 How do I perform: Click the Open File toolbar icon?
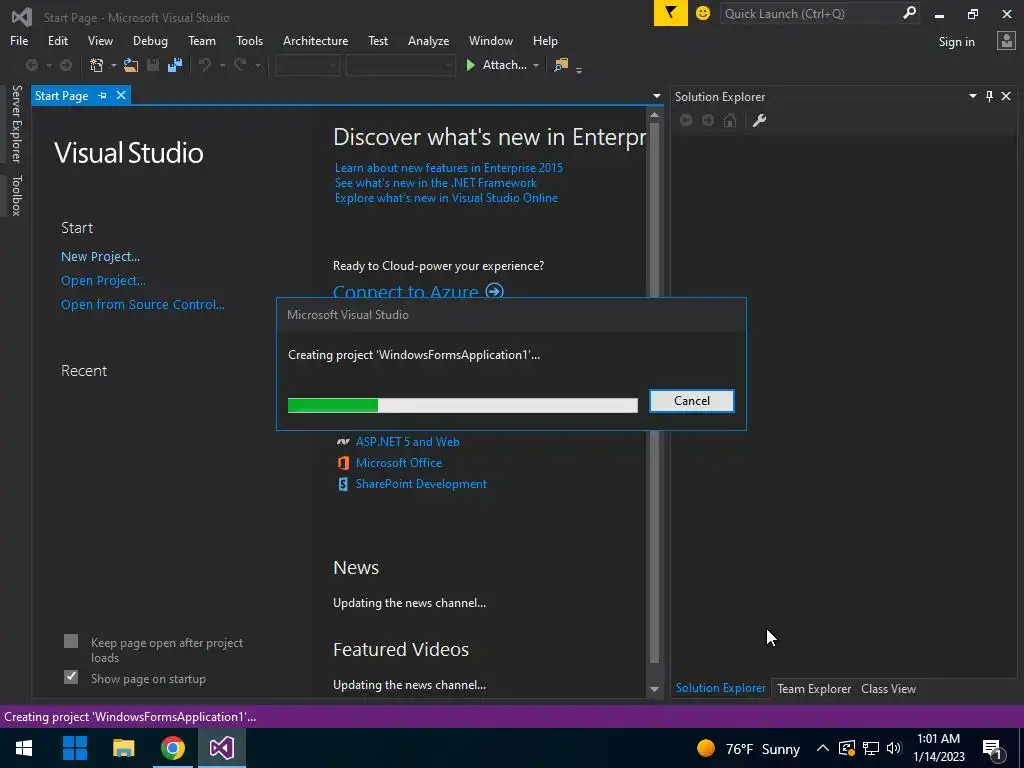click(x=131, y=65)
